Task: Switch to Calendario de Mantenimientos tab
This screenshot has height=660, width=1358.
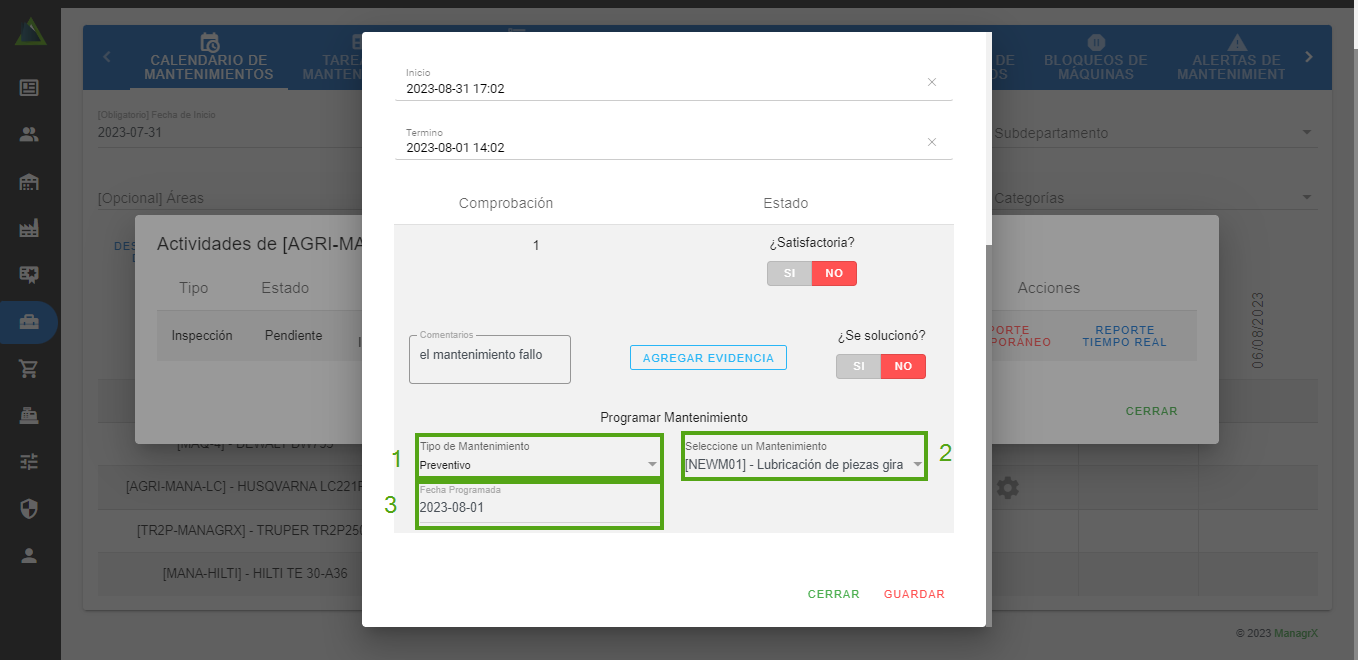Action: click(208, 60)
